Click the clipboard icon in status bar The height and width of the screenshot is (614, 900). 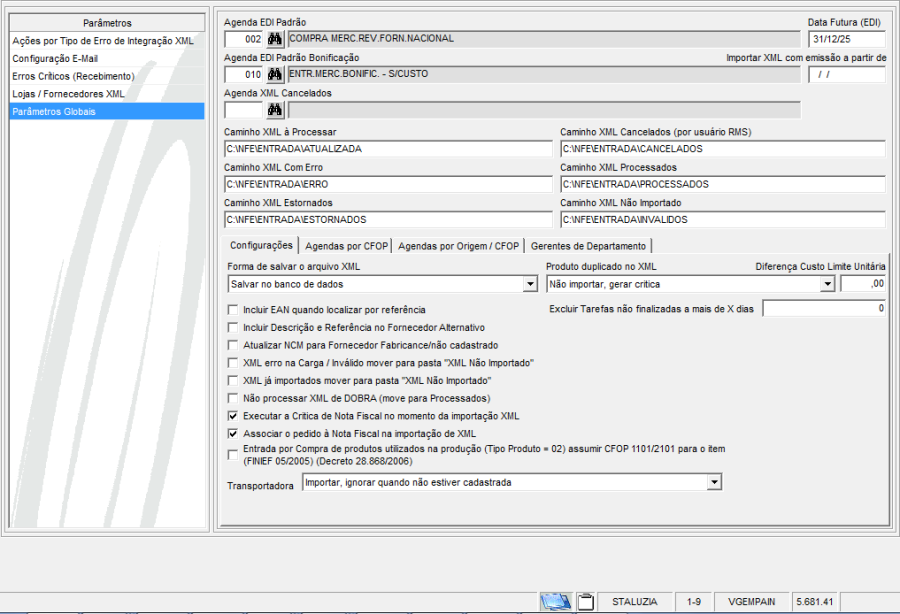click(585, 601)
